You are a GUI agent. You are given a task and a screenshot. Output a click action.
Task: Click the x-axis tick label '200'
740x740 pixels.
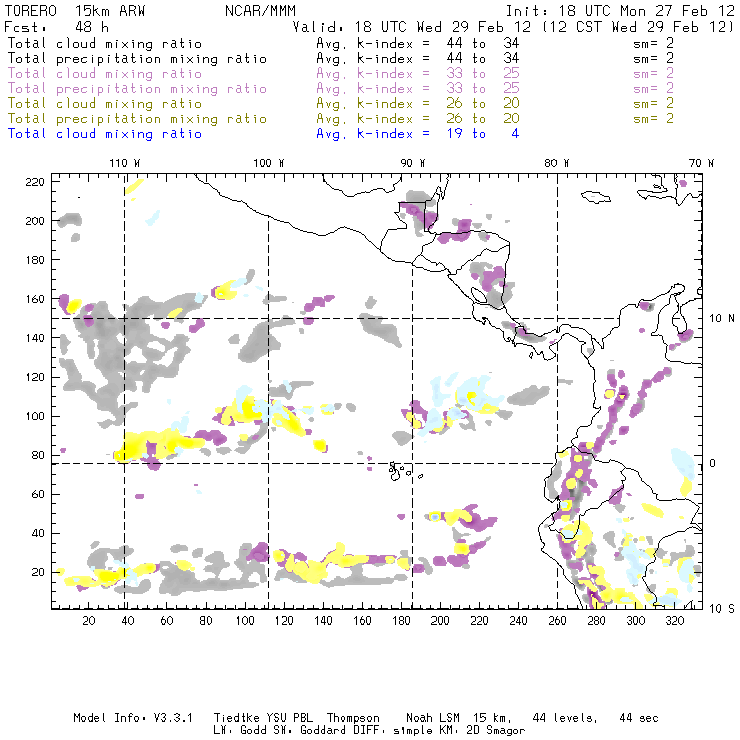point(440,621)
